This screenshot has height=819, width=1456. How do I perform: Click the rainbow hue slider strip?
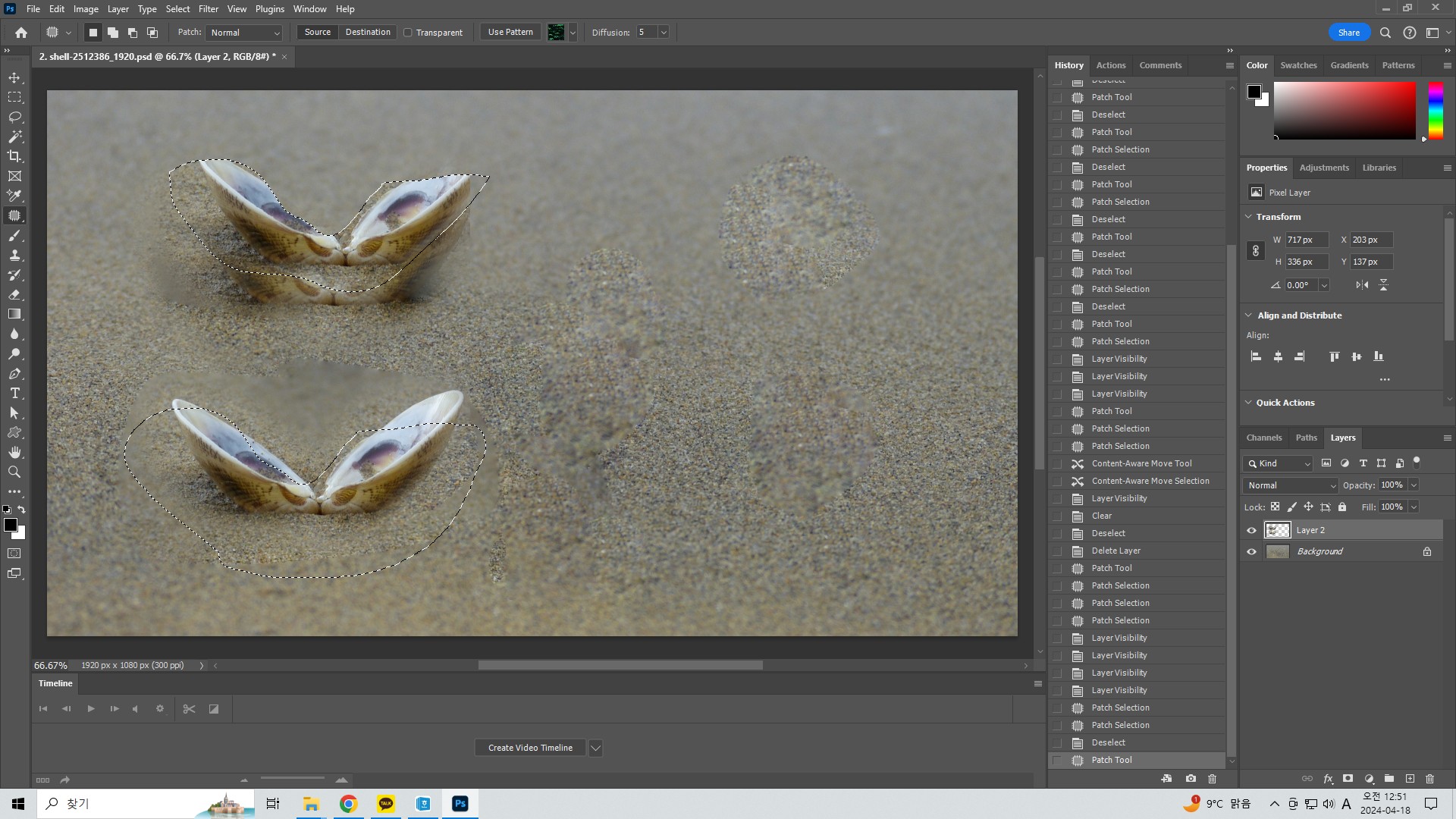[x=1436, y=111]
